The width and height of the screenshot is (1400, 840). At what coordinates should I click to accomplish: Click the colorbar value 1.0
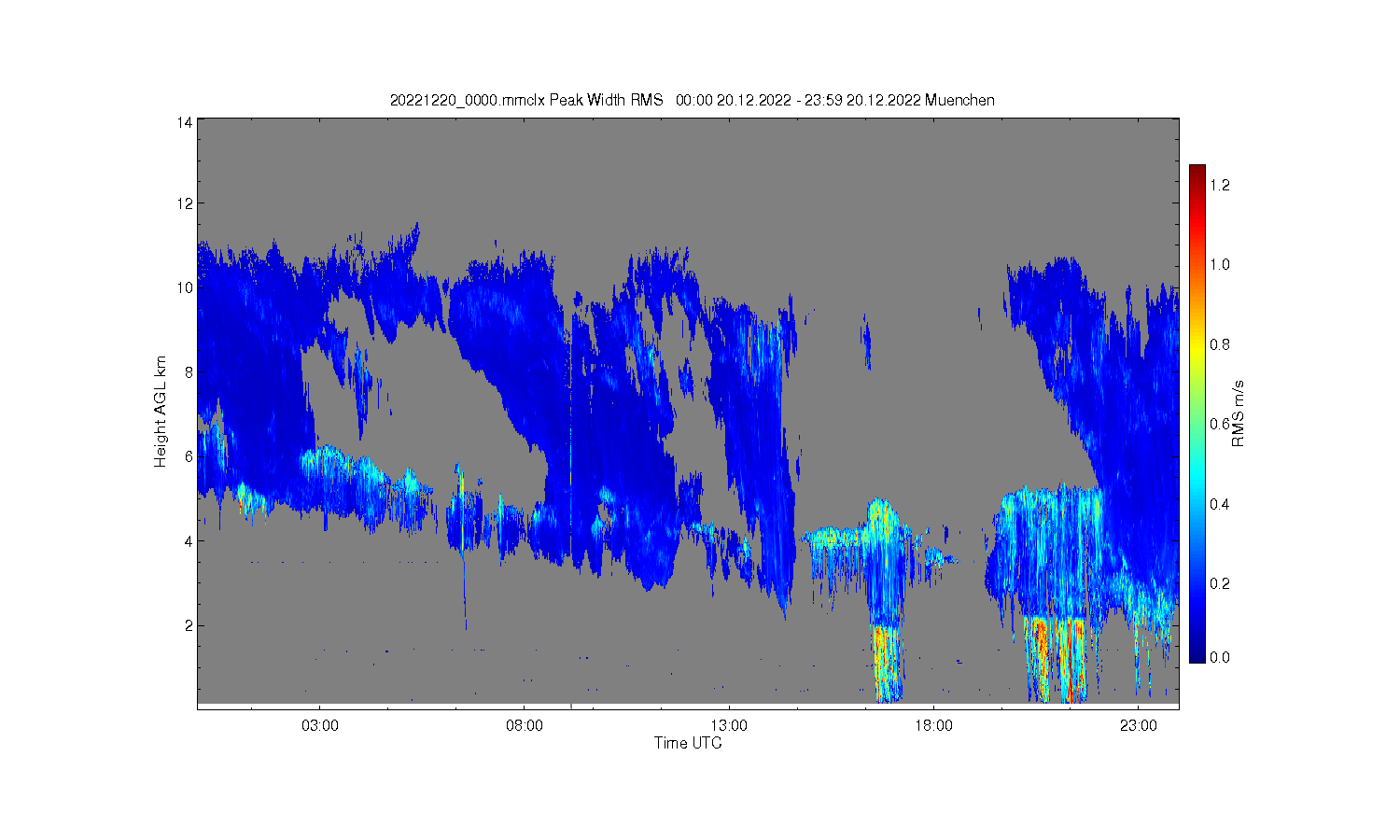[x=1220, y=264]
